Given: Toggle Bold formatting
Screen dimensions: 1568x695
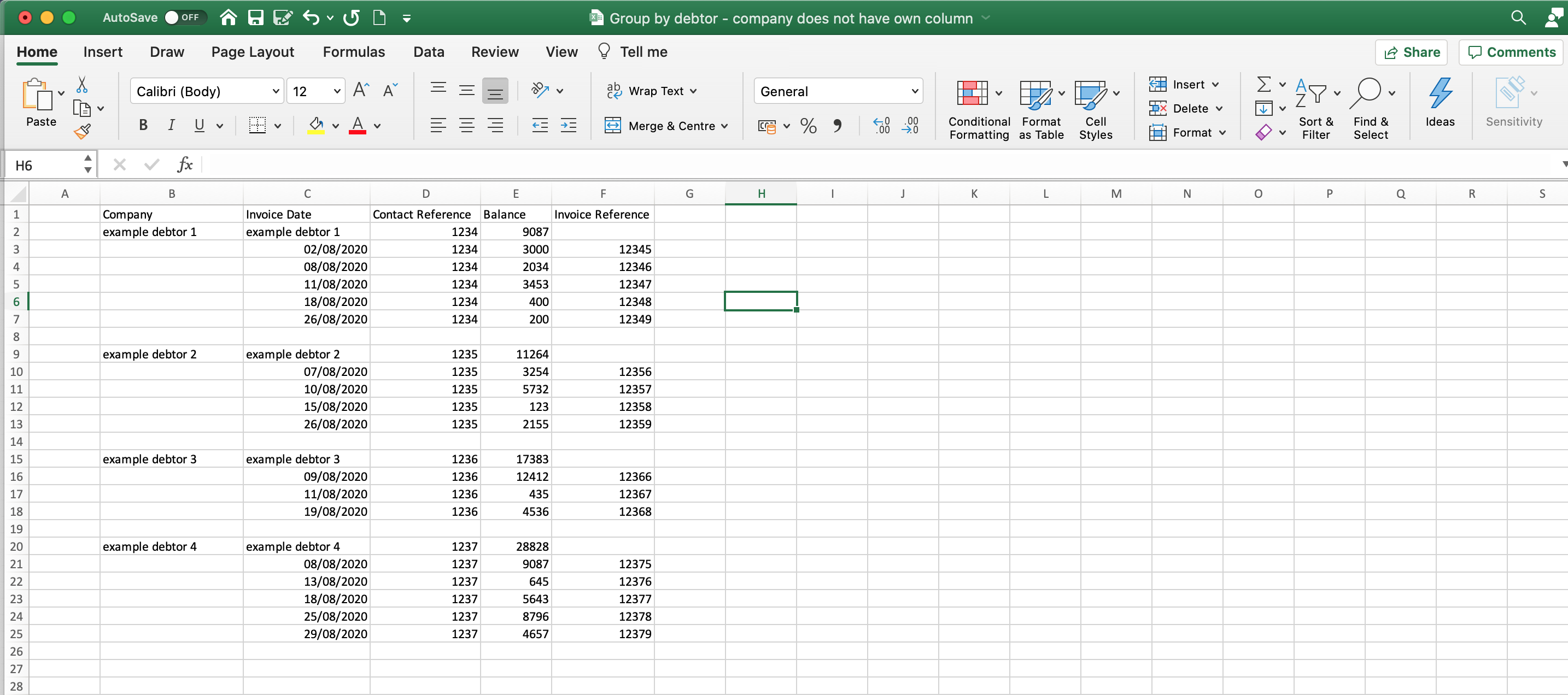Looking at the screenshot, I should 143,125.
